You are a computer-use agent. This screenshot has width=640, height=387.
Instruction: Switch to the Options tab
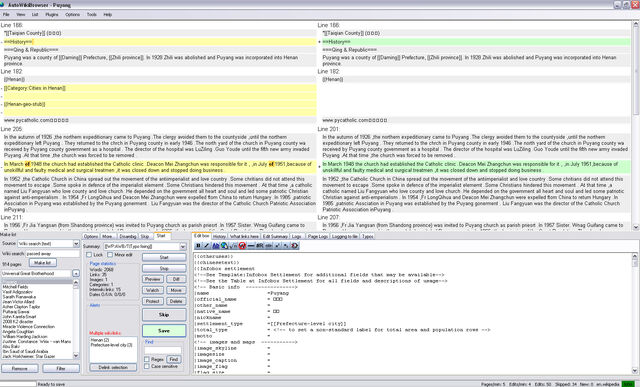pos(91,236)
